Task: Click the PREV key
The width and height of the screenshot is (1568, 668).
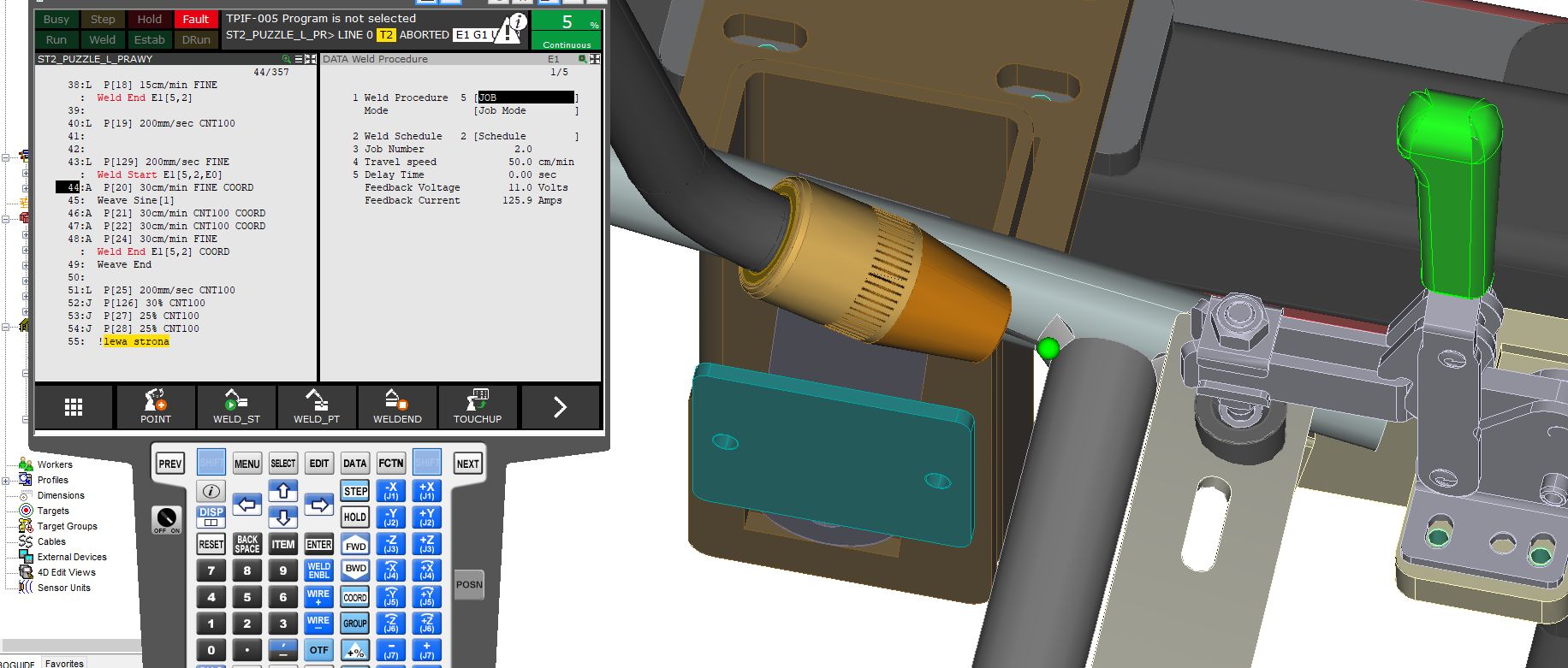Action: [170, 464]
